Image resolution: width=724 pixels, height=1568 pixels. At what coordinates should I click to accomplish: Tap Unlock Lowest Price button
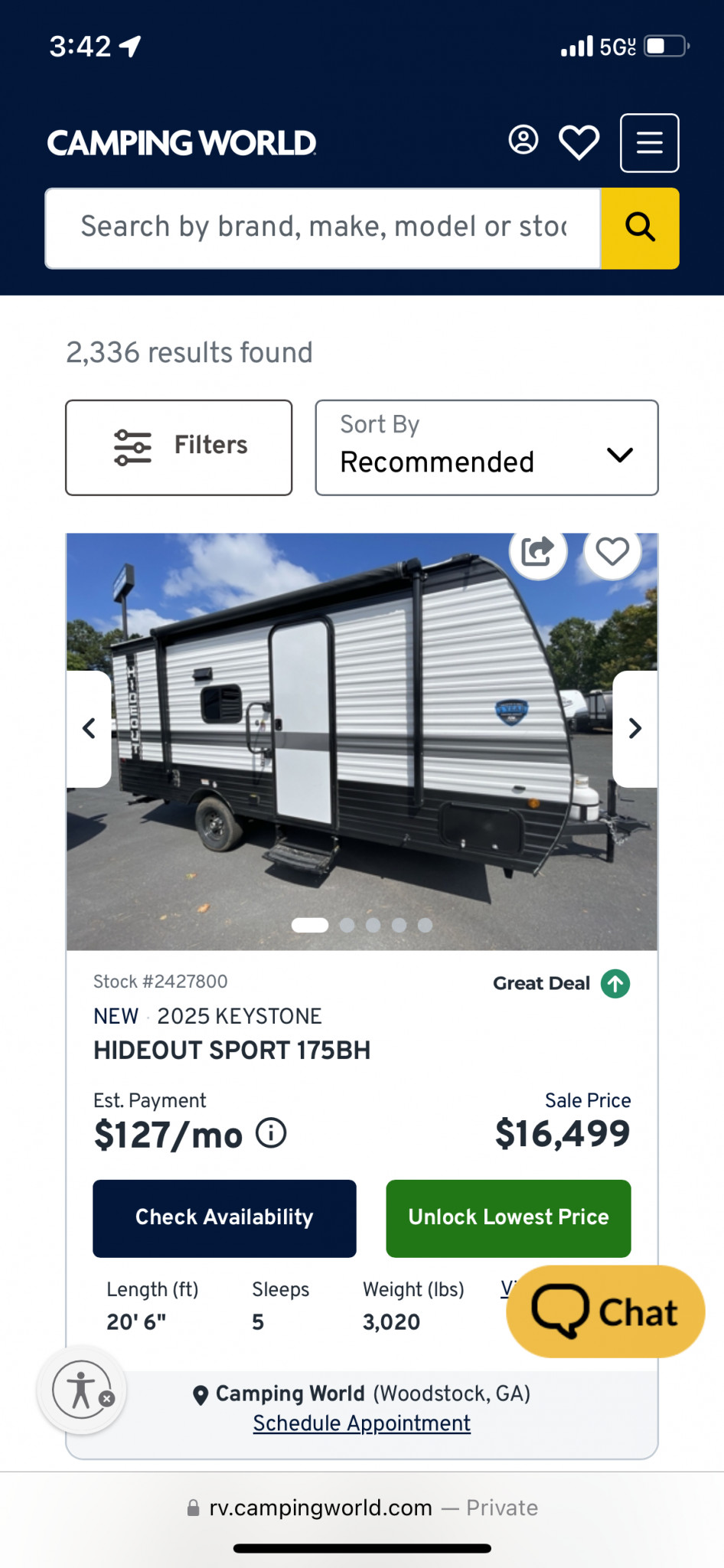click(x=508, y=1218)
